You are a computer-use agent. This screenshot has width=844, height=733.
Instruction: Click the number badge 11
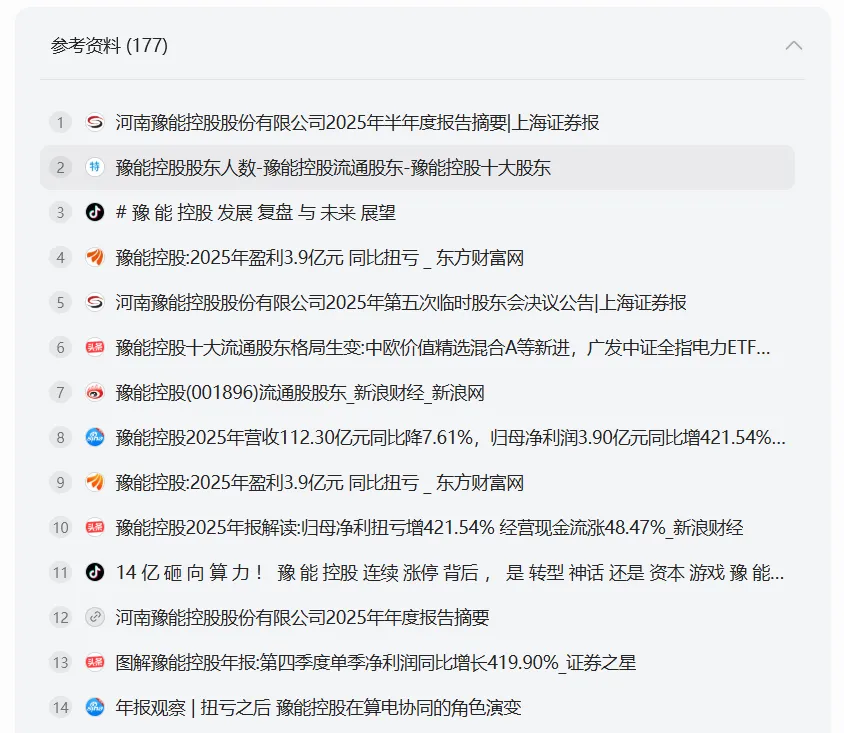pos(60,572)
